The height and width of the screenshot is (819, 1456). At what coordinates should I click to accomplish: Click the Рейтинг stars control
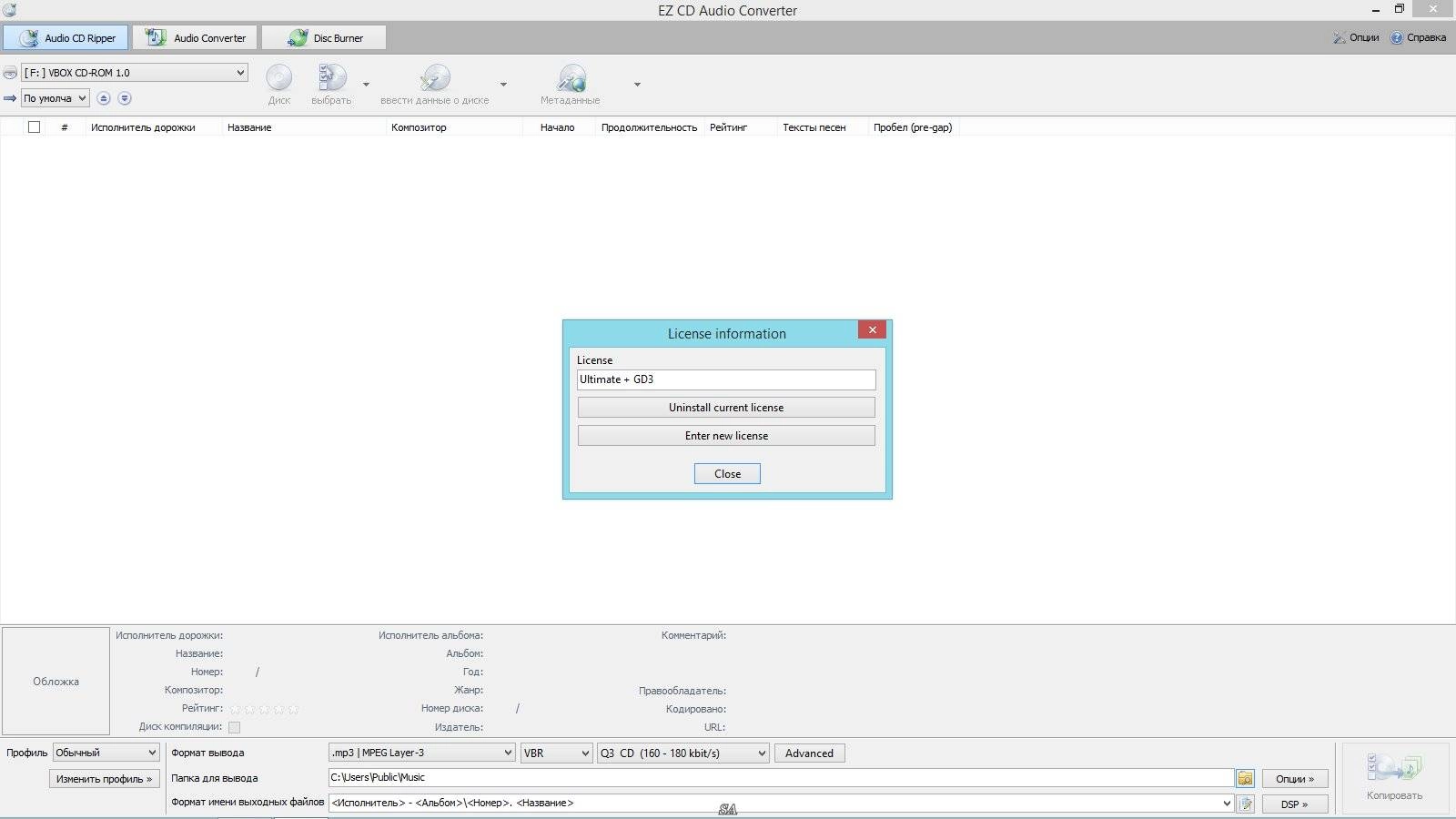264,709
